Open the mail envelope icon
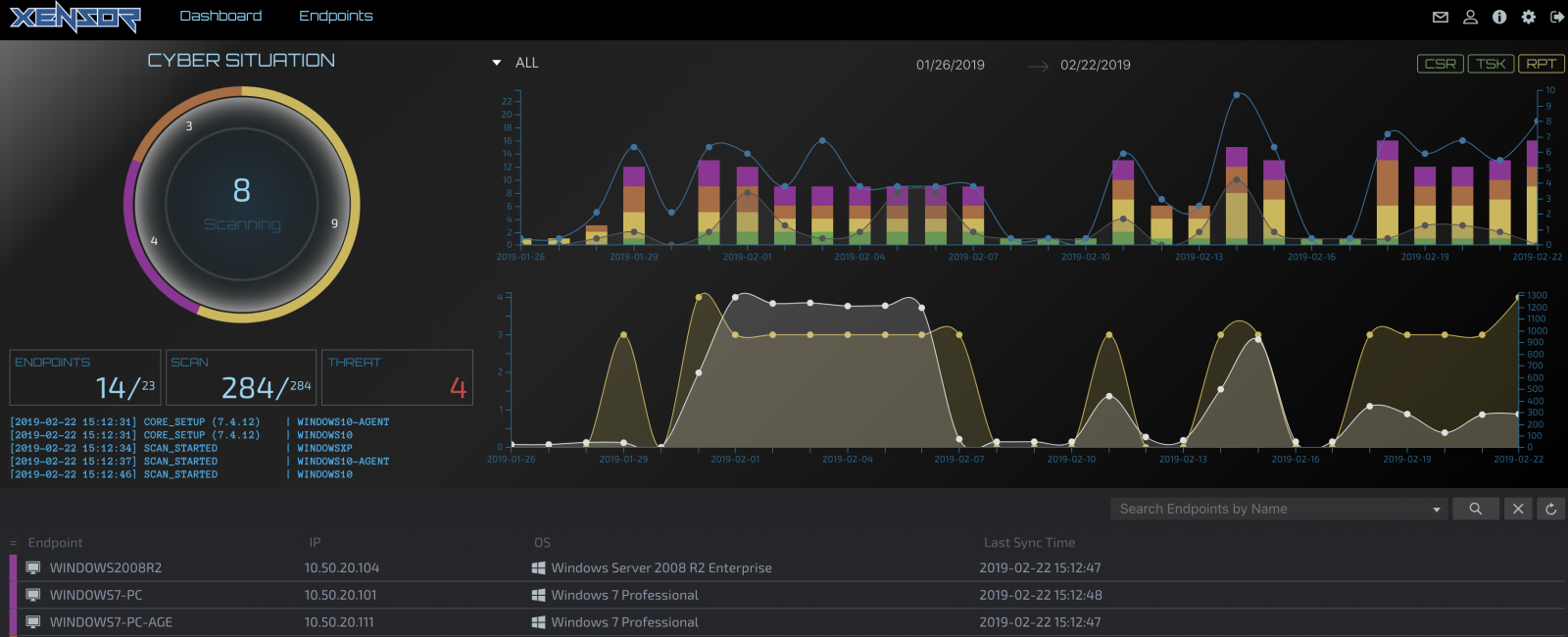 tap(1440, 17)
